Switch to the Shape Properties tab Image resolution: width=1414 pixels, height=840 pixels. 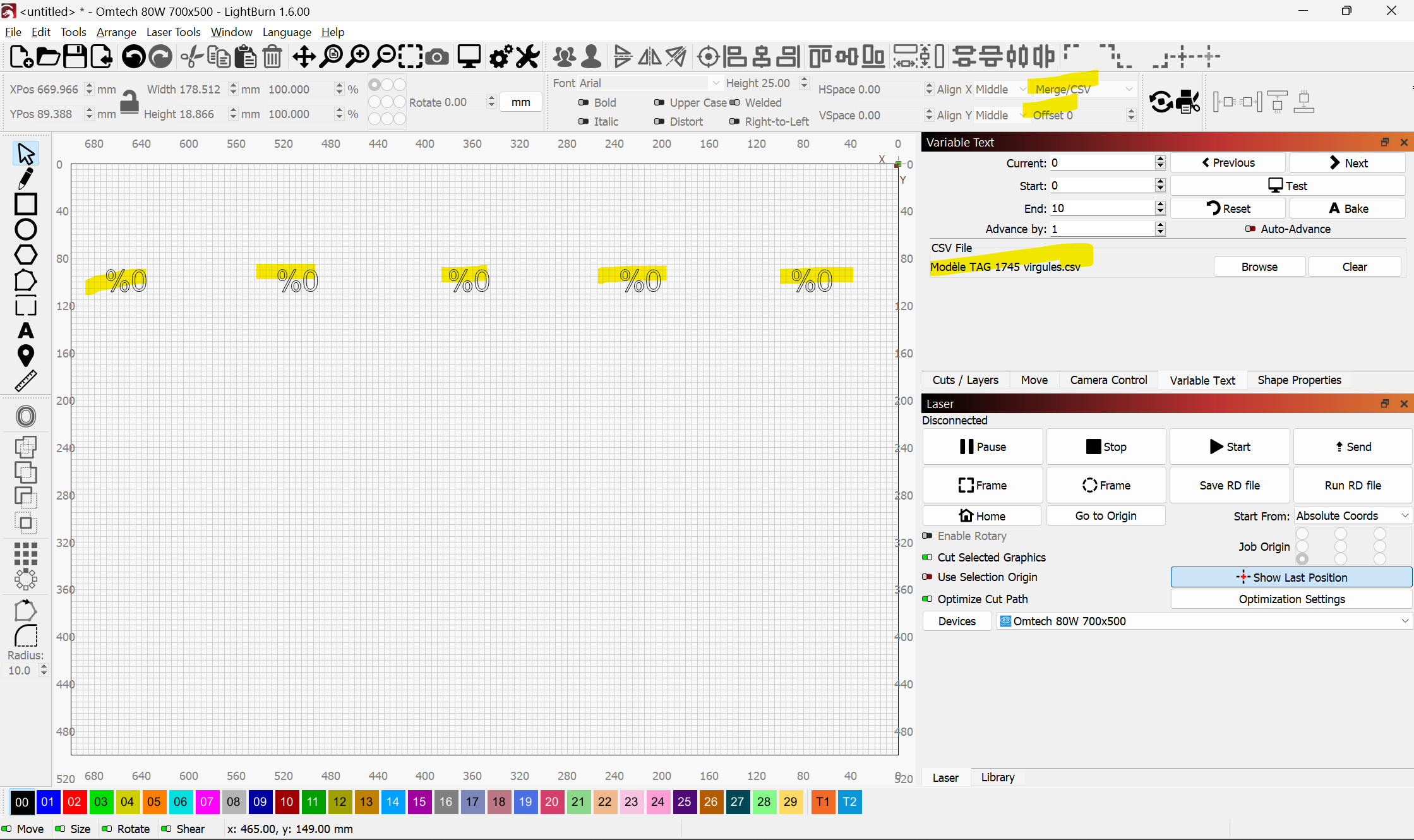pos(1299,380)
